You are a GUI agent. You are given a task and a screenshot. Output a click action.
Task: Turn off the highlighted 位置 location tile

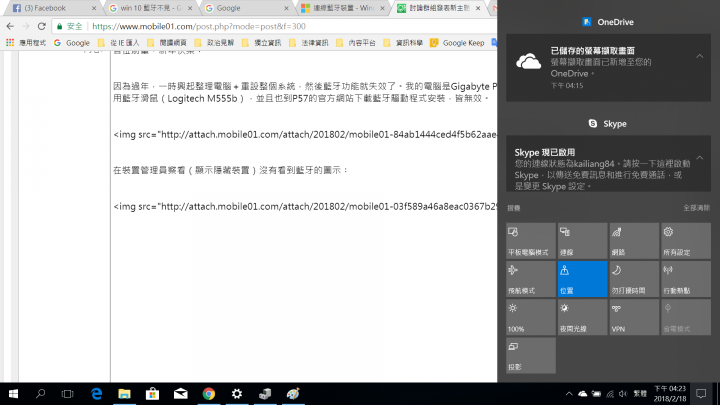(x=582, y=279)
